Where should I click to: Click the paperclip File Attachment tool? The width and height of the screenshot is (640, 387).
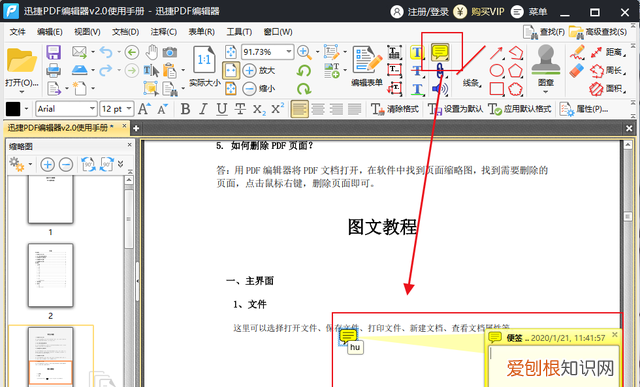click(x=440, y=71)
